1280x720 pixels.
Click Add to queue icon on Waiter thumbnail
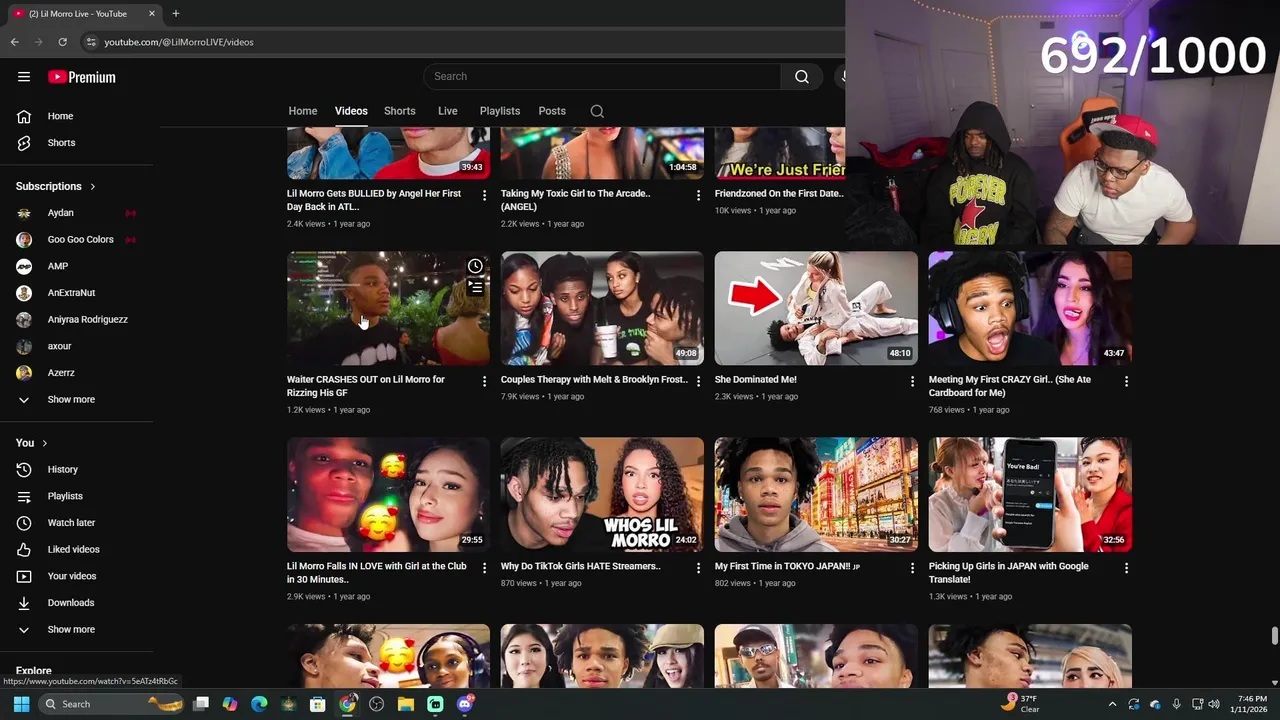475,287
